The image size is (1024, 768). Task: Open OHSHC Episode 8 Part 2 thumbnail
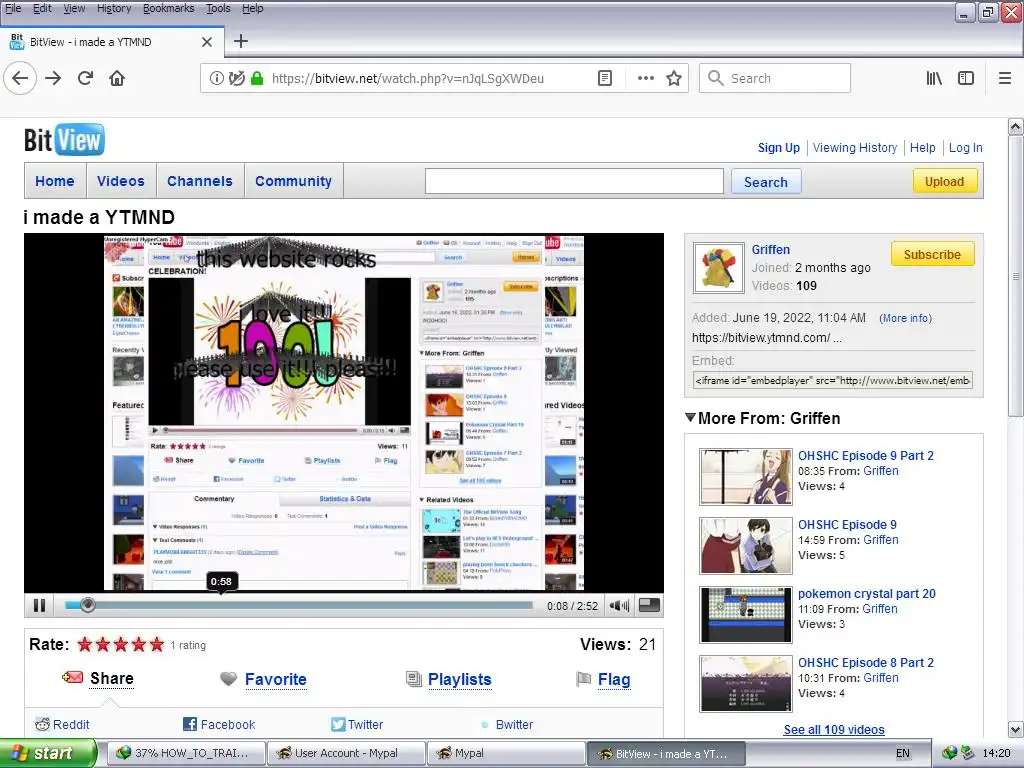(746, 684)
